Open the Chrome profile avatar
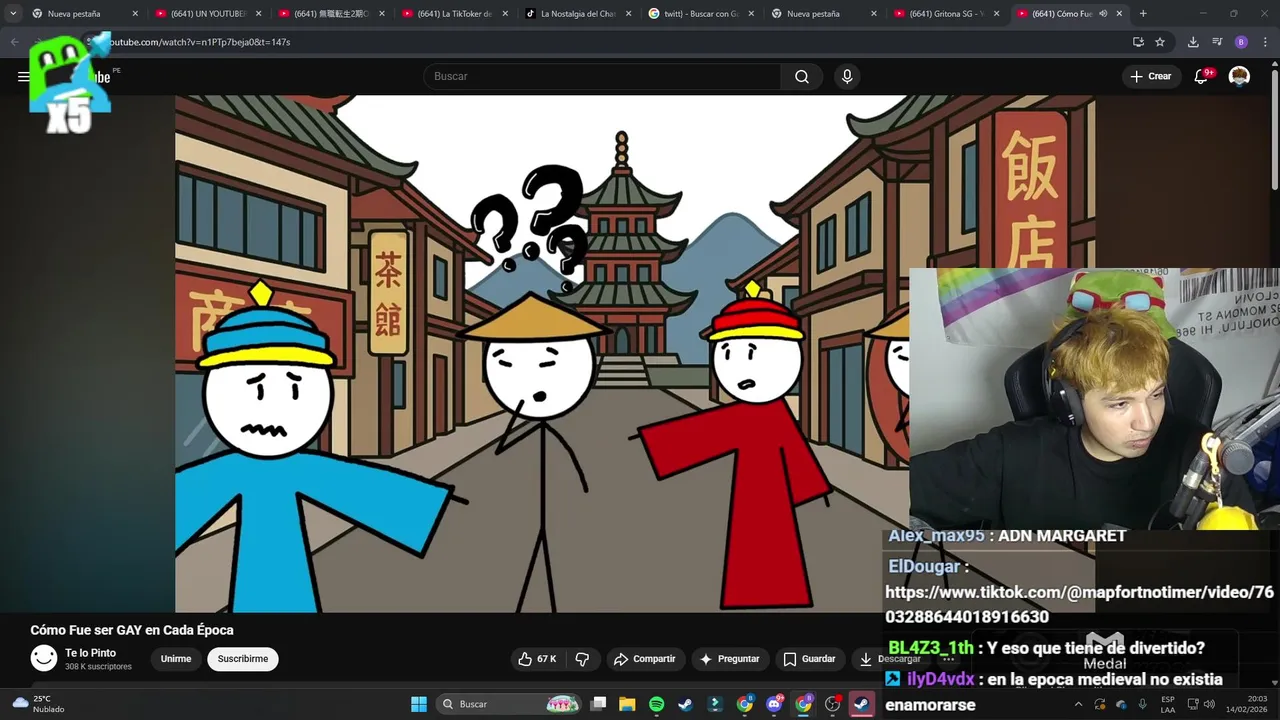This screenshot has height=720, width=1280. (1241, 42)
